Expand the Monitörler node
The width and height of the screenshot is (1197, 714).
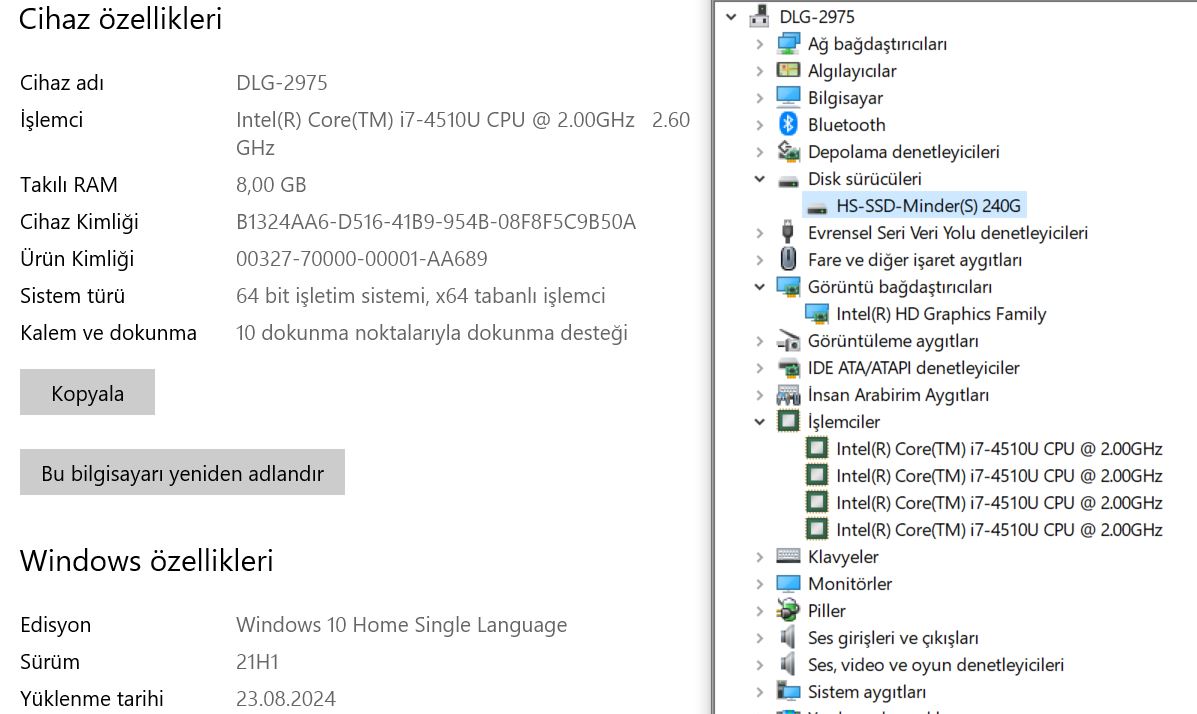(760, 584)
